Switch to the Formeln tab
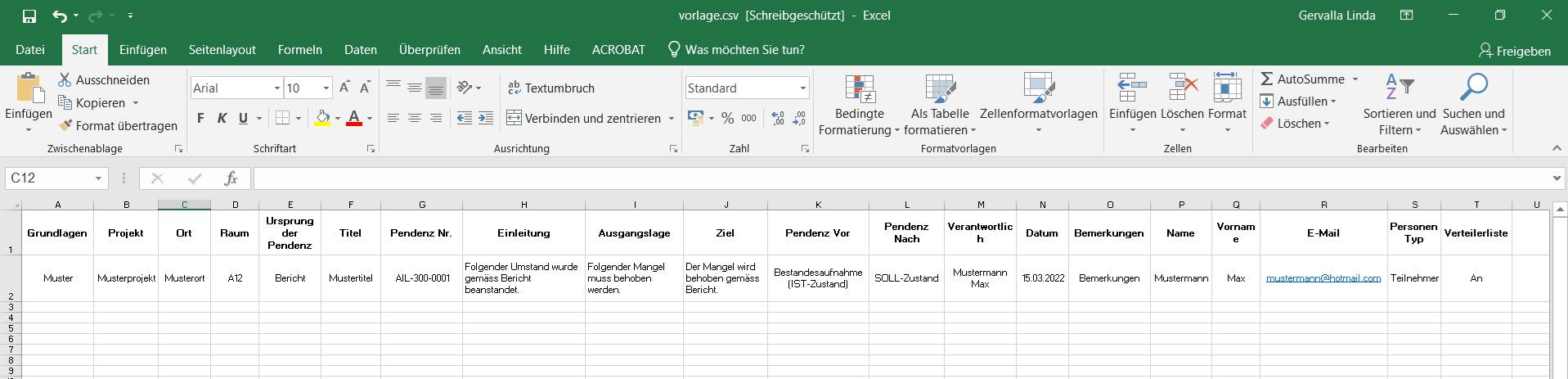Screen dimensions: 1568x379 [300, 50]
